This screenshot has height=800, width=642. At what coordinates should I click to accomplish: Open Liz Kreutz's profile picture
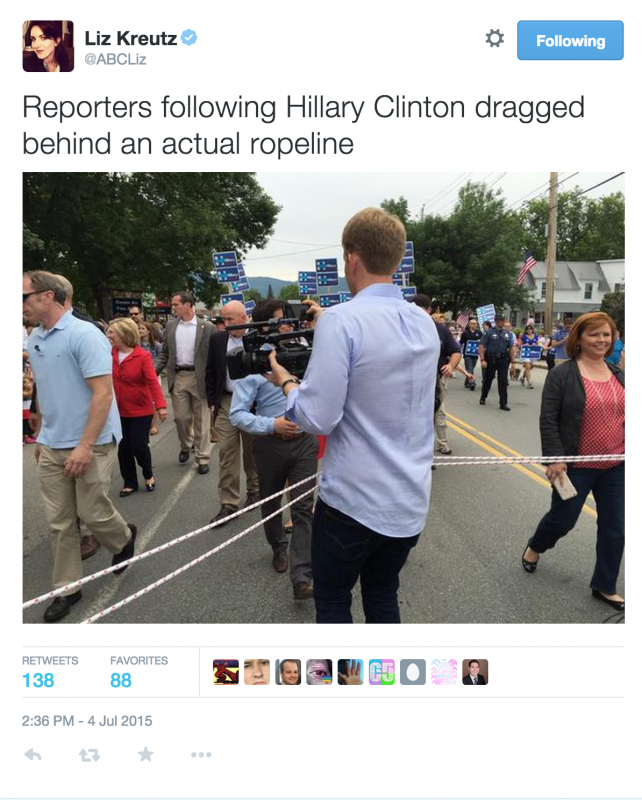click(x=48, y=46)
